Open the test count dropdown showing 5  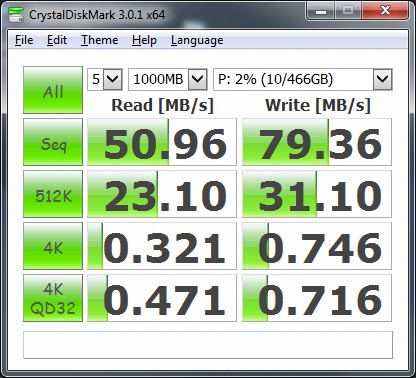coord(105,79)
